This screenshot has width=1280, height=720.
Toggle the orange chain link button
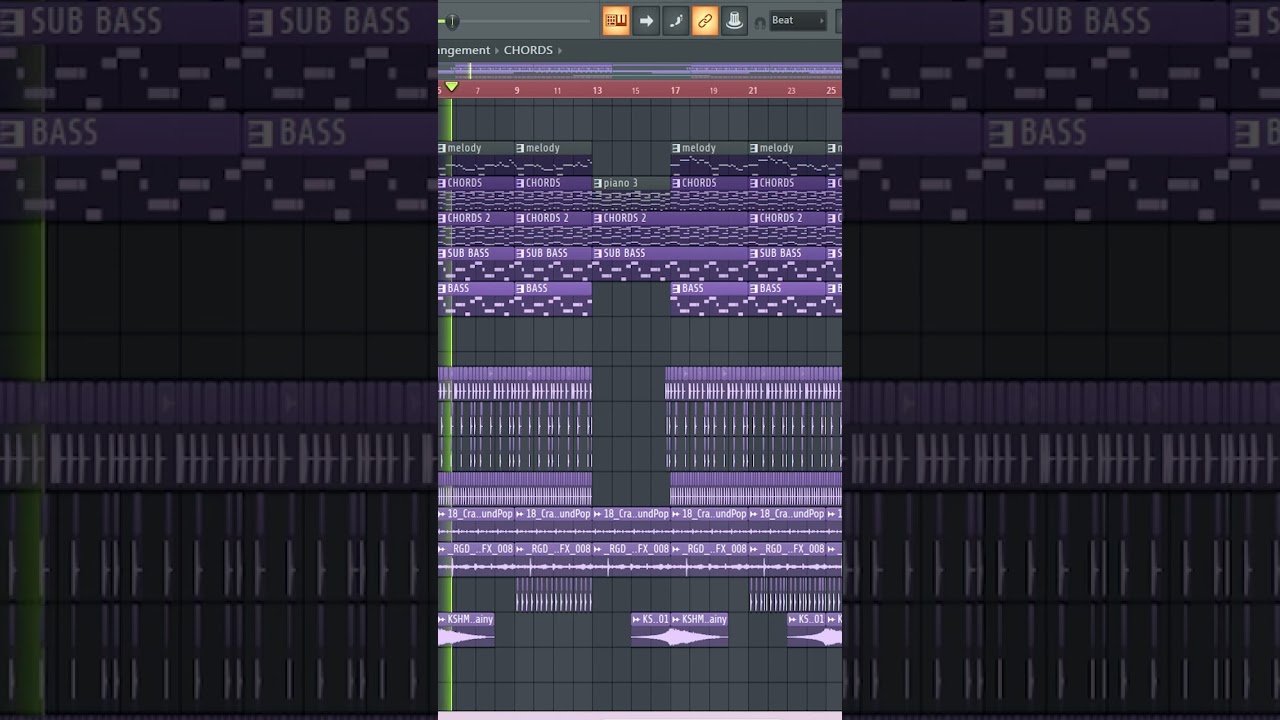[x=705, y=20]
